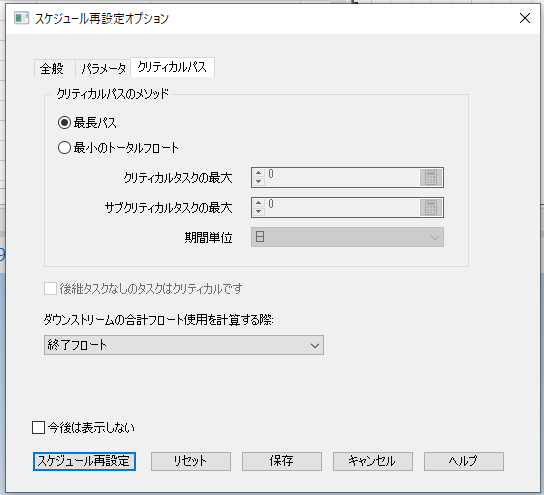The width and height of the screenshot is (544, 495).
Task: Decrease クリティカルタスクの最大 with down spinner arrow
Action: (258, 182)
